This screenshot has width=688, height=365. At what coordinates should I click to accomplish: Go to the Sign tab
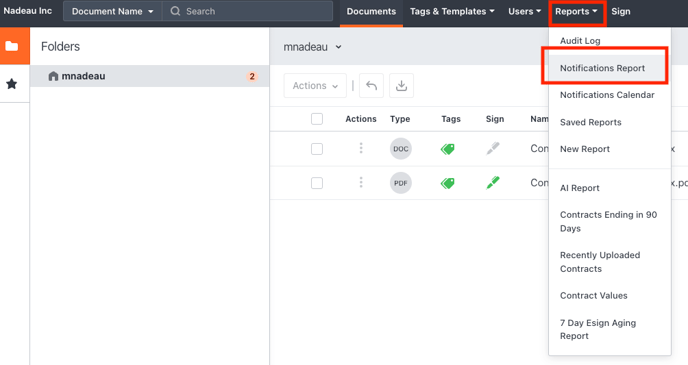[621, 11]
